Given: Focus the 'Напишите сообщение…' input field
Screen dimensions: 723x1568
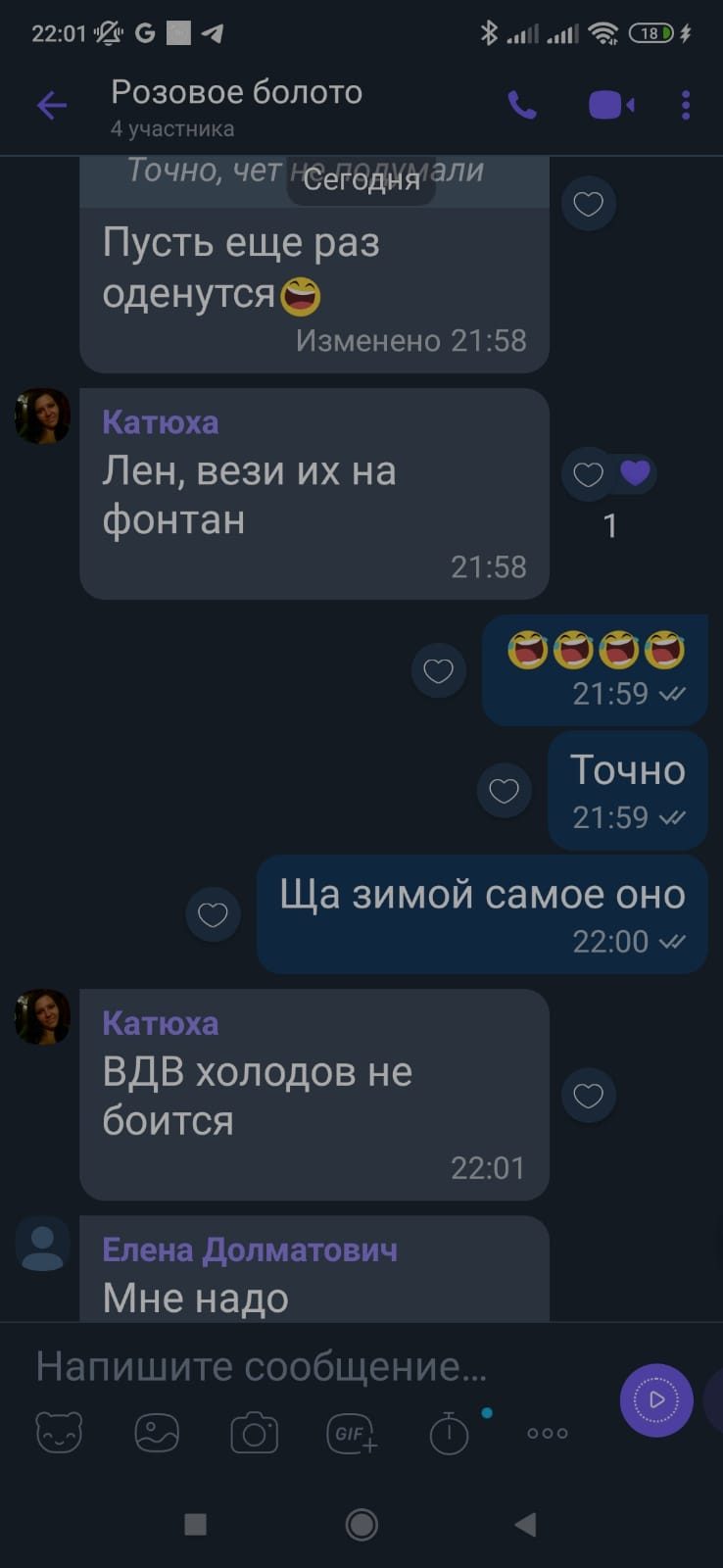Looking at the screenshot, I should [x=313, y=1366].
